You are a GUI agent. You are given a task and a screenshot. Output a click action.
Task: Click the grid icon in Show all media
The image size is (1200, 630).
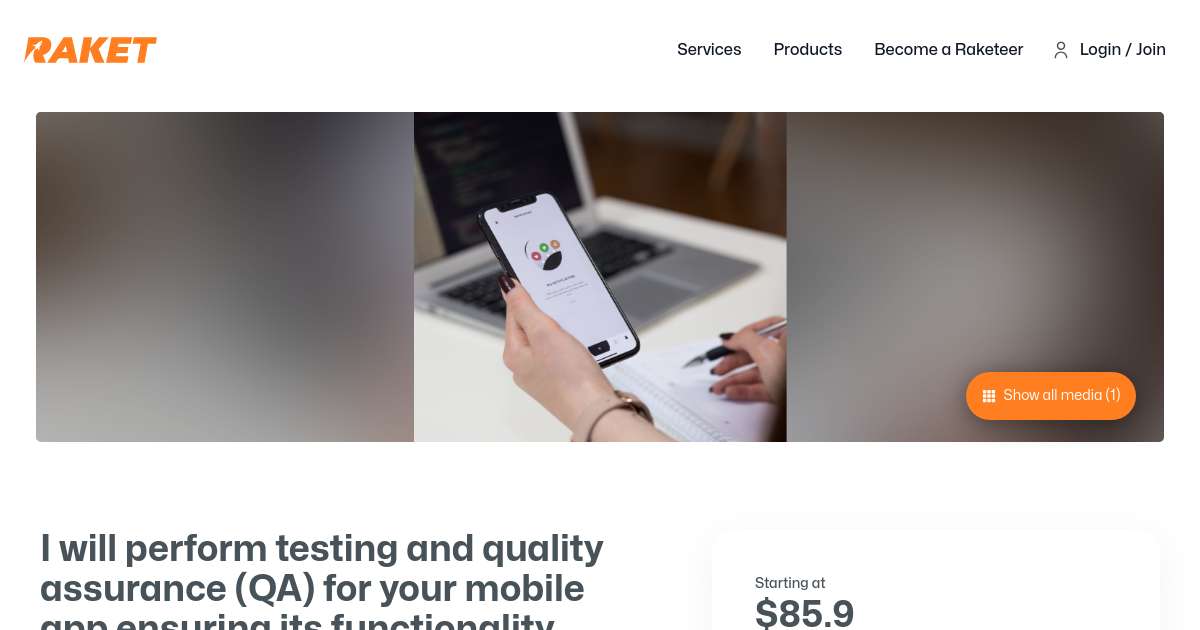point(989,396)
